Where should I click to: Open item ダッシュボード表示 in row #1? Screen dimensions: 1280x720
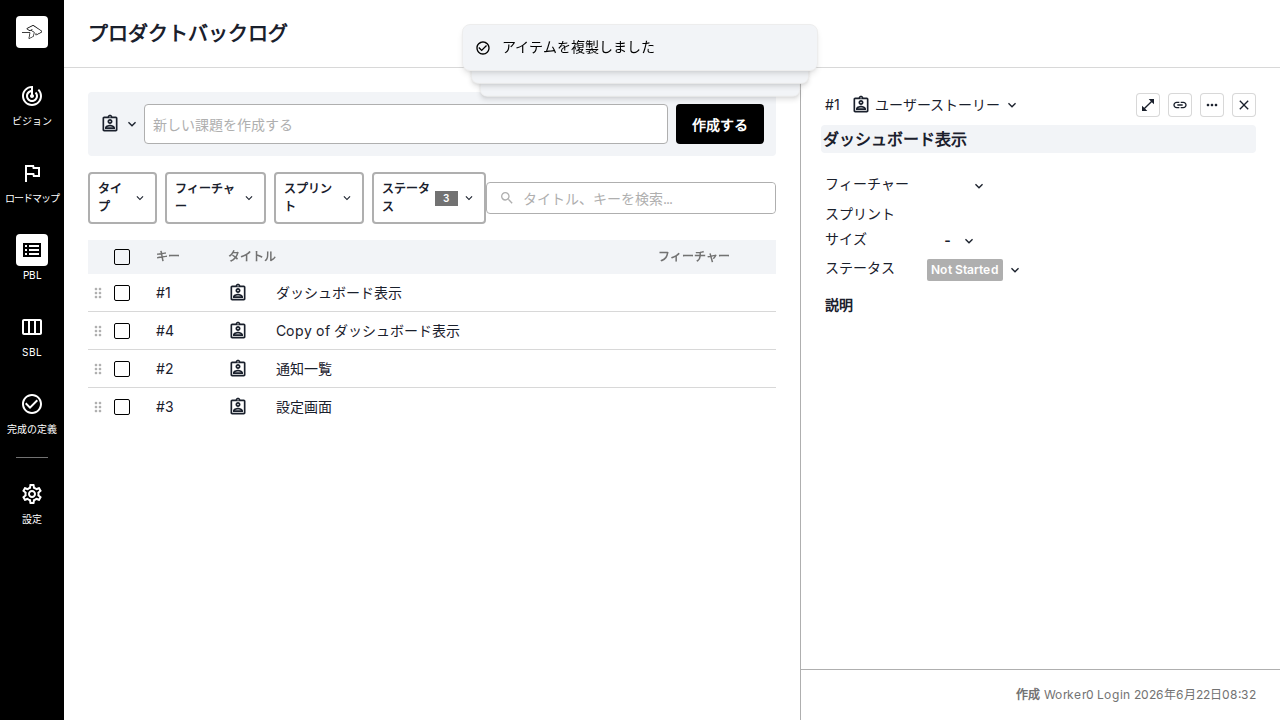[339, 293]
